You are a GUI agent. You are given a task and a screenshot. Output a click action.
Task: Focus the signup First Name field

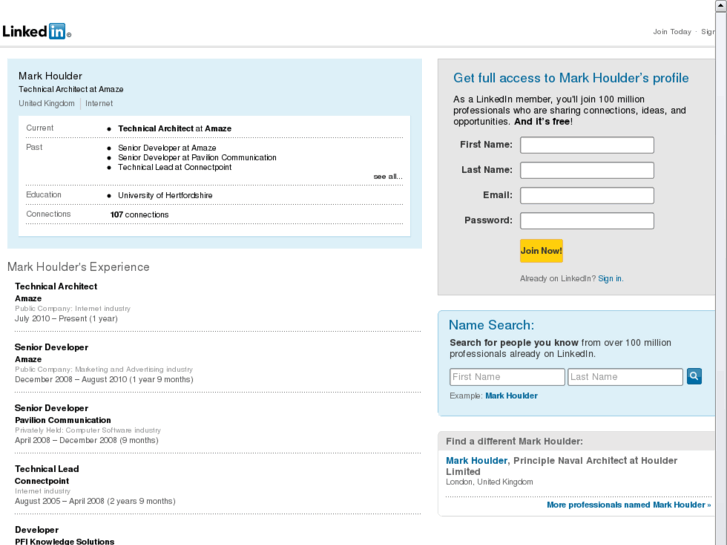click(x=587, y=145)
